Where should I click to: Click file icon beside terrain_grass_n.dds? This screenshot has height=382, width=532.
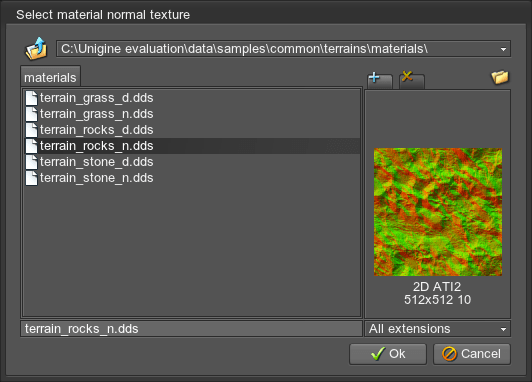pos(31,114)
